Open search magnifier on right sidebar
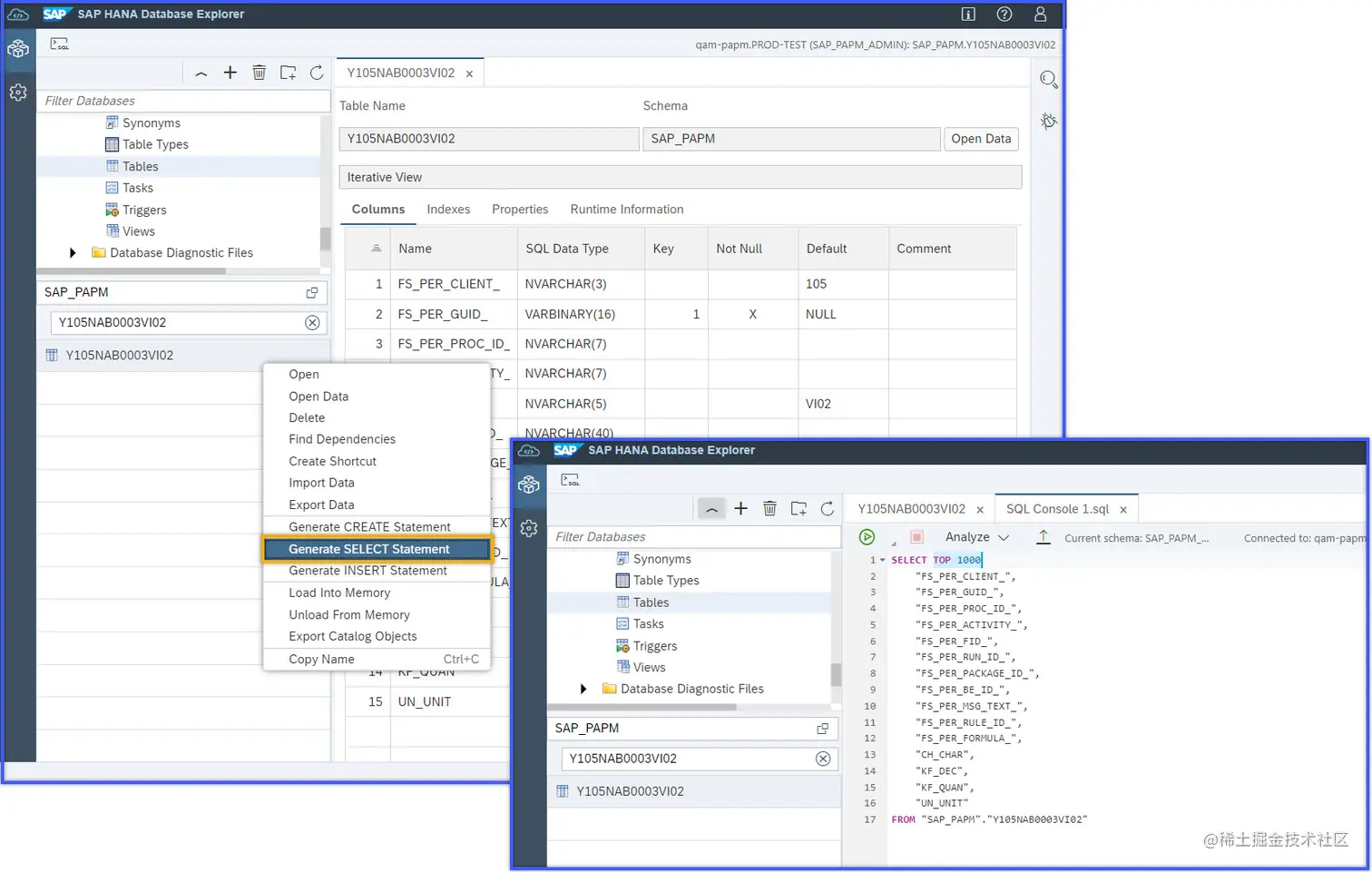Viewport: 1372px width, 872px height. (1049, 80)
